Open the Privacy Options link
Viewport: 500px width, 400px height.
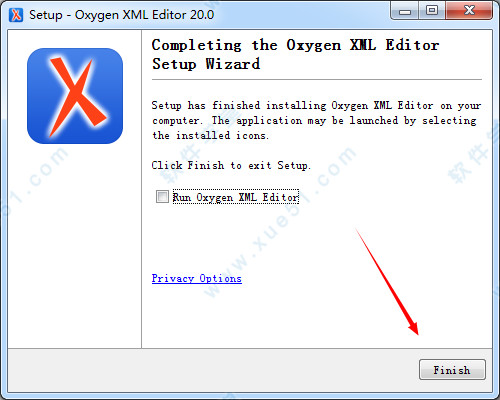[x=197, y=278]
